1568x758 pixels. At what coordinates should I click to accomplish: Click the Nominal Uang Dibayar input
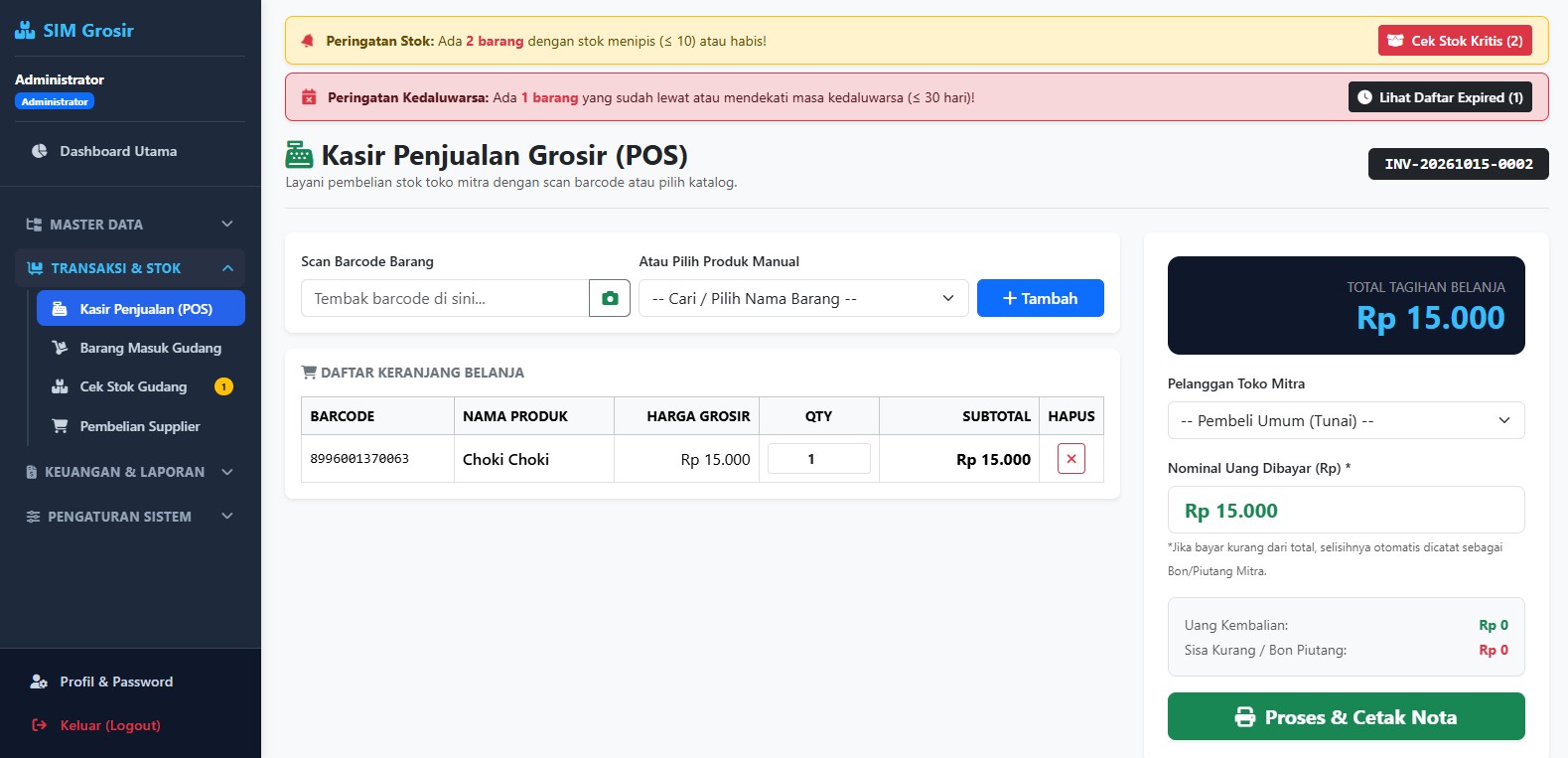pos(1346,510)
